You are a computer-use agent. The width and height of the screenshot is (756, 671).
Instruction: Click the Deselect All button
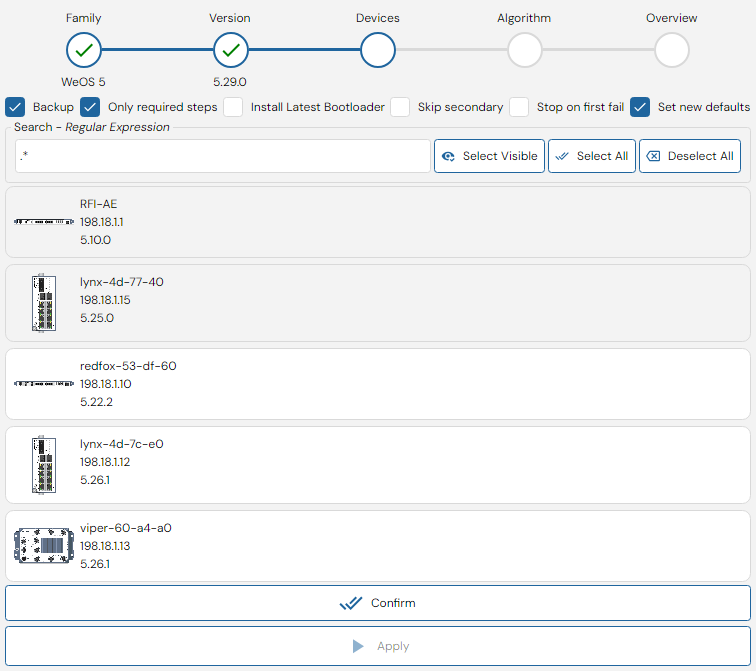690,156
